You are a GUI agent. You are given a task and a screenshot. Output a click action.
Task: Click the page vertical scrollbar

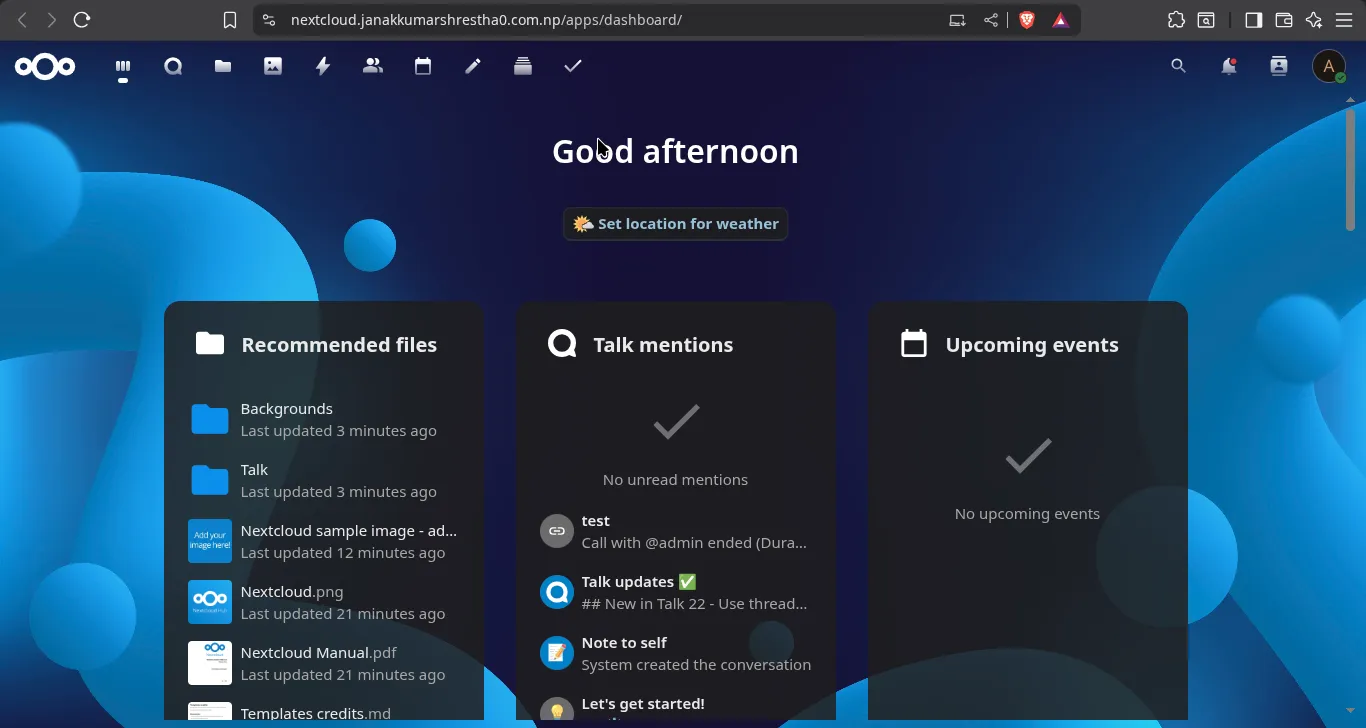[x=1350, y=170]
